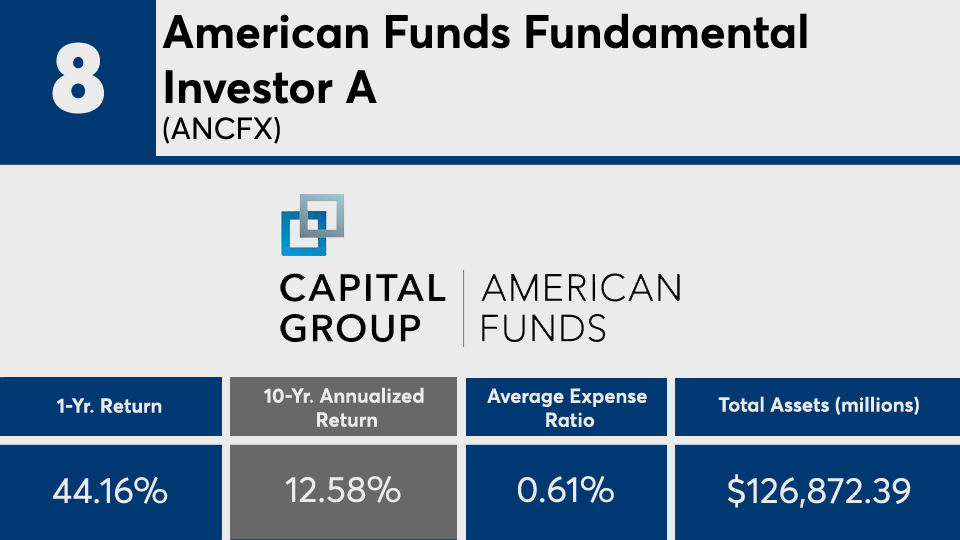The height and width of the screenshot is (540, 960).
Task: Click the FUNDS text beside the divider
Action: [543, 328]
